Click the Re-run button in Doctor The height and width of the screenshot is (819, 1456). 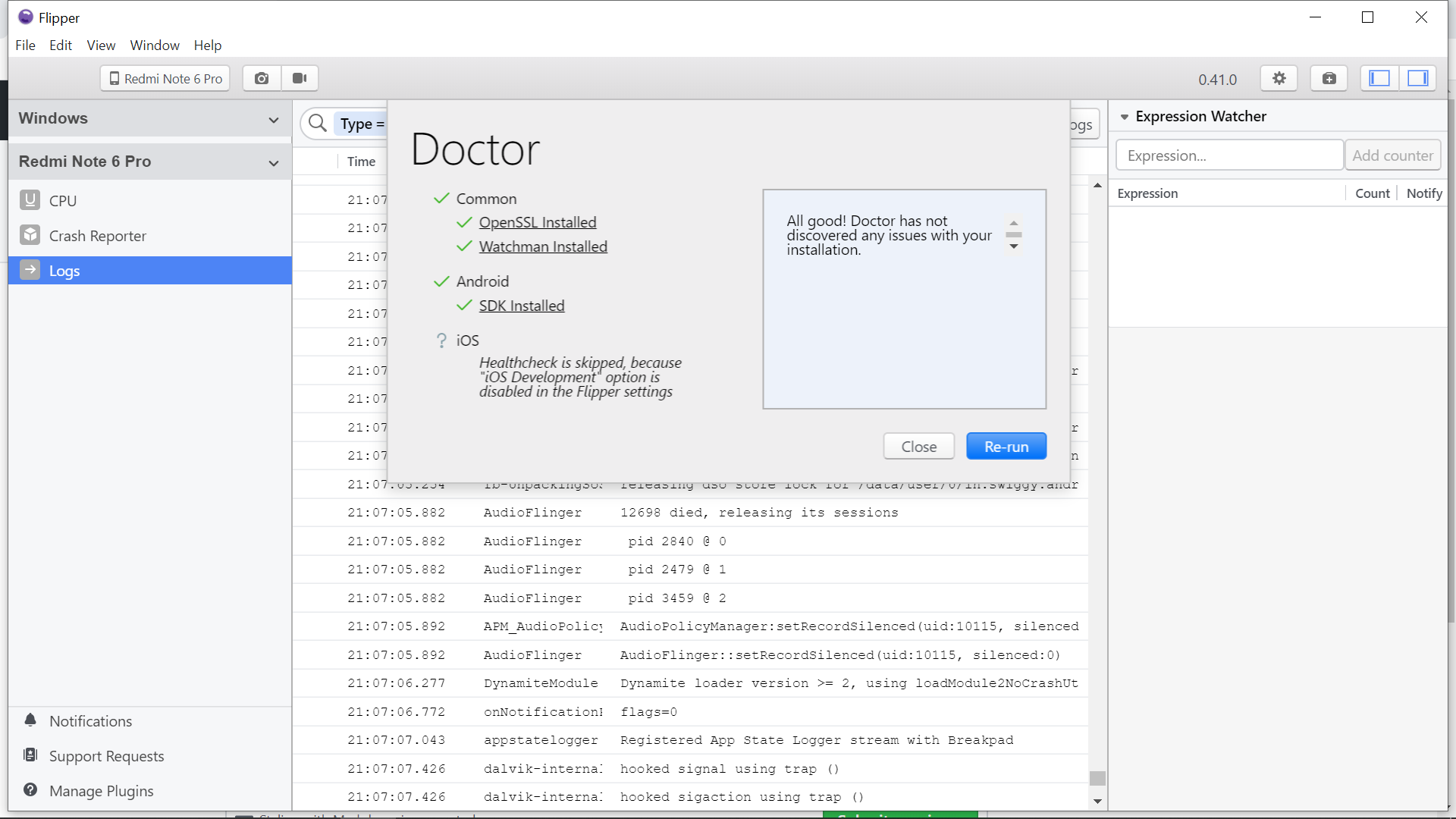1006,447
